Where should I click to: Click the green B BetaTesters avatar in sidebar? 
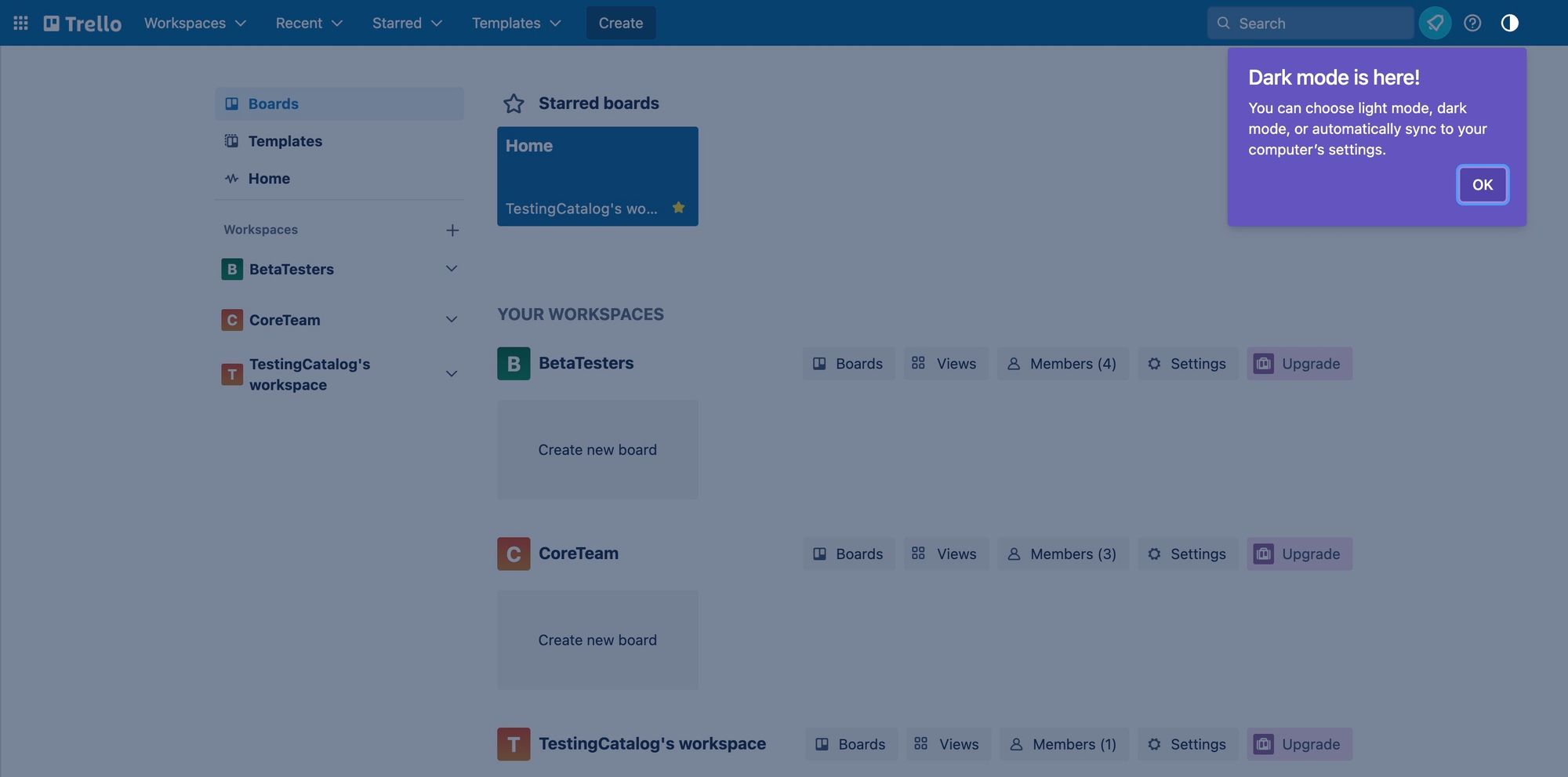click(232, 269)
